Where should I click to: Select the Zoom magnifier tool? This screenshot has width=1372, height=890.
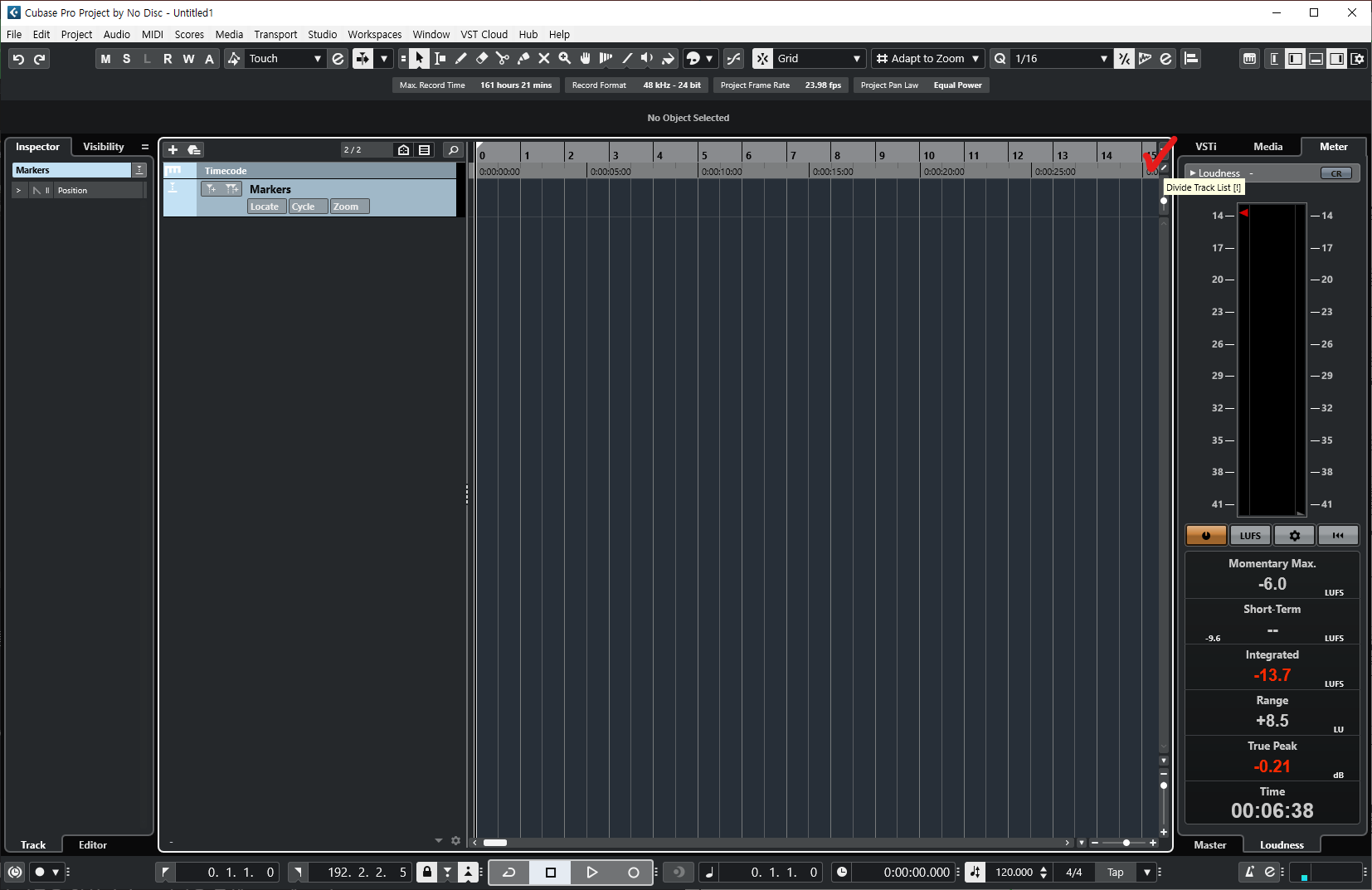565,59
